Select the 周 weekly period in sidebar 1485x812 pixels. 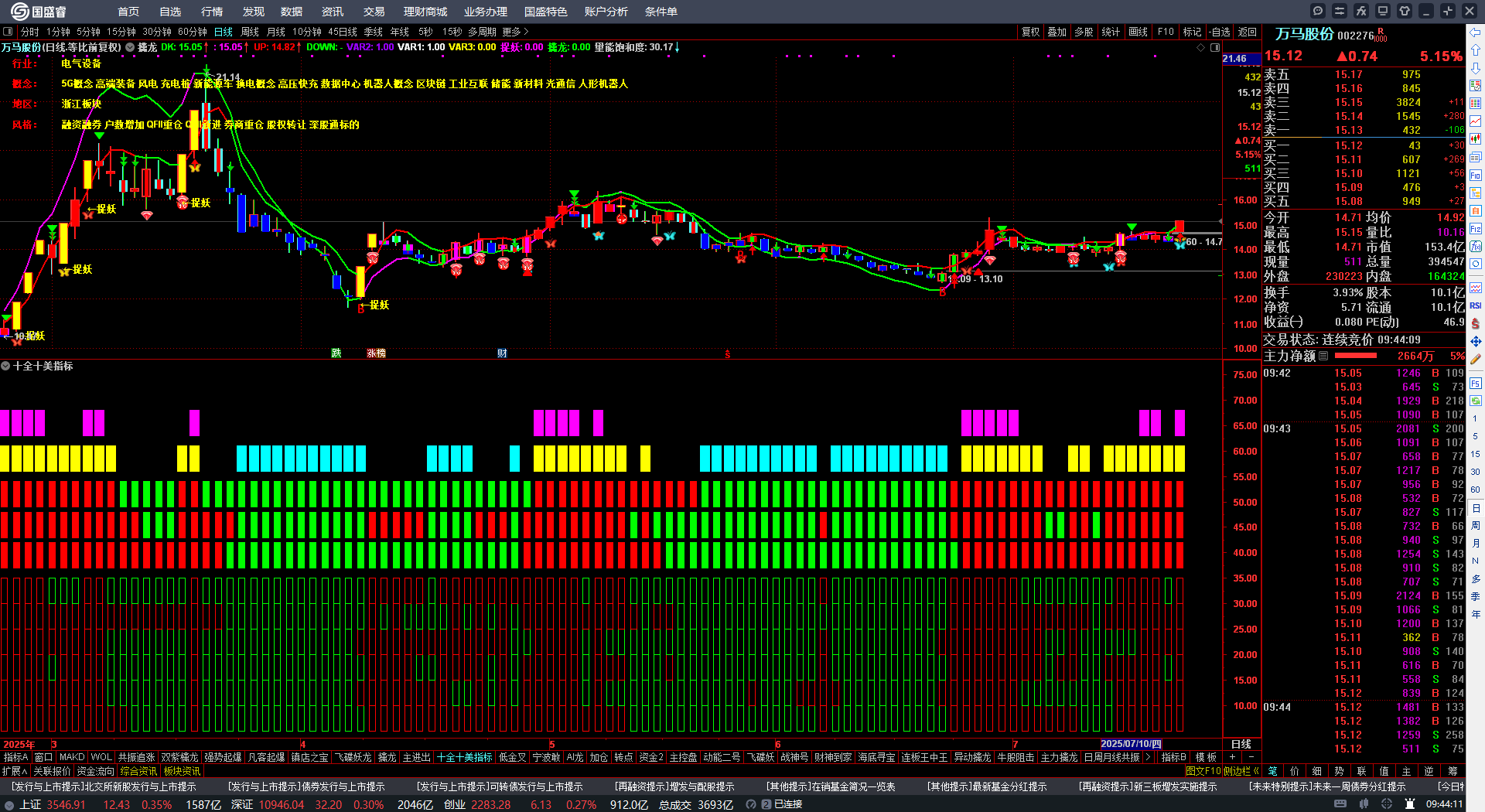tap(1476, 526)
